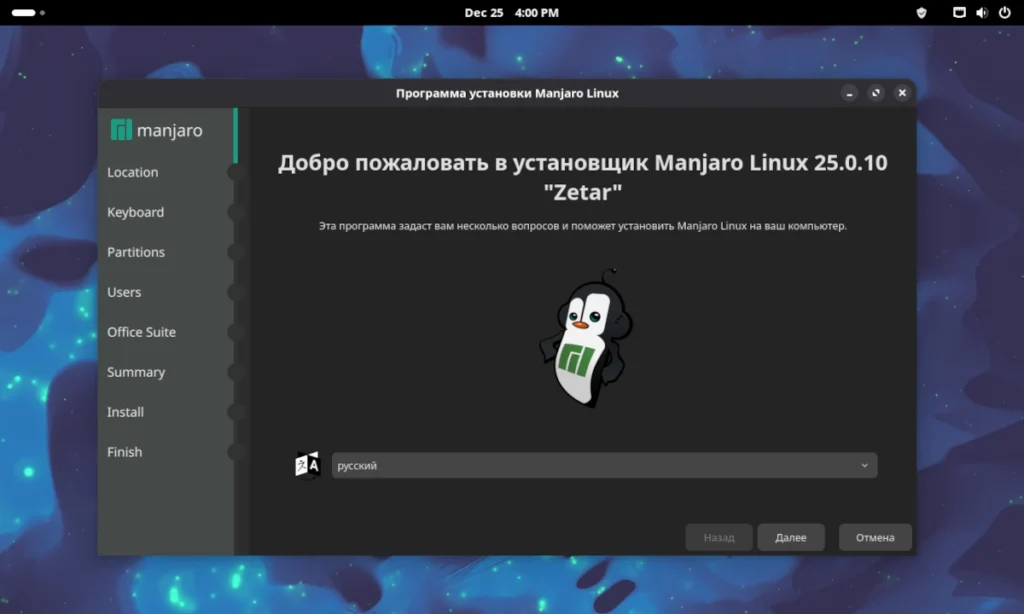Click the description line starting "Эта программа"
Screen dimensions: 1024x614
click(x=583, y=225)
